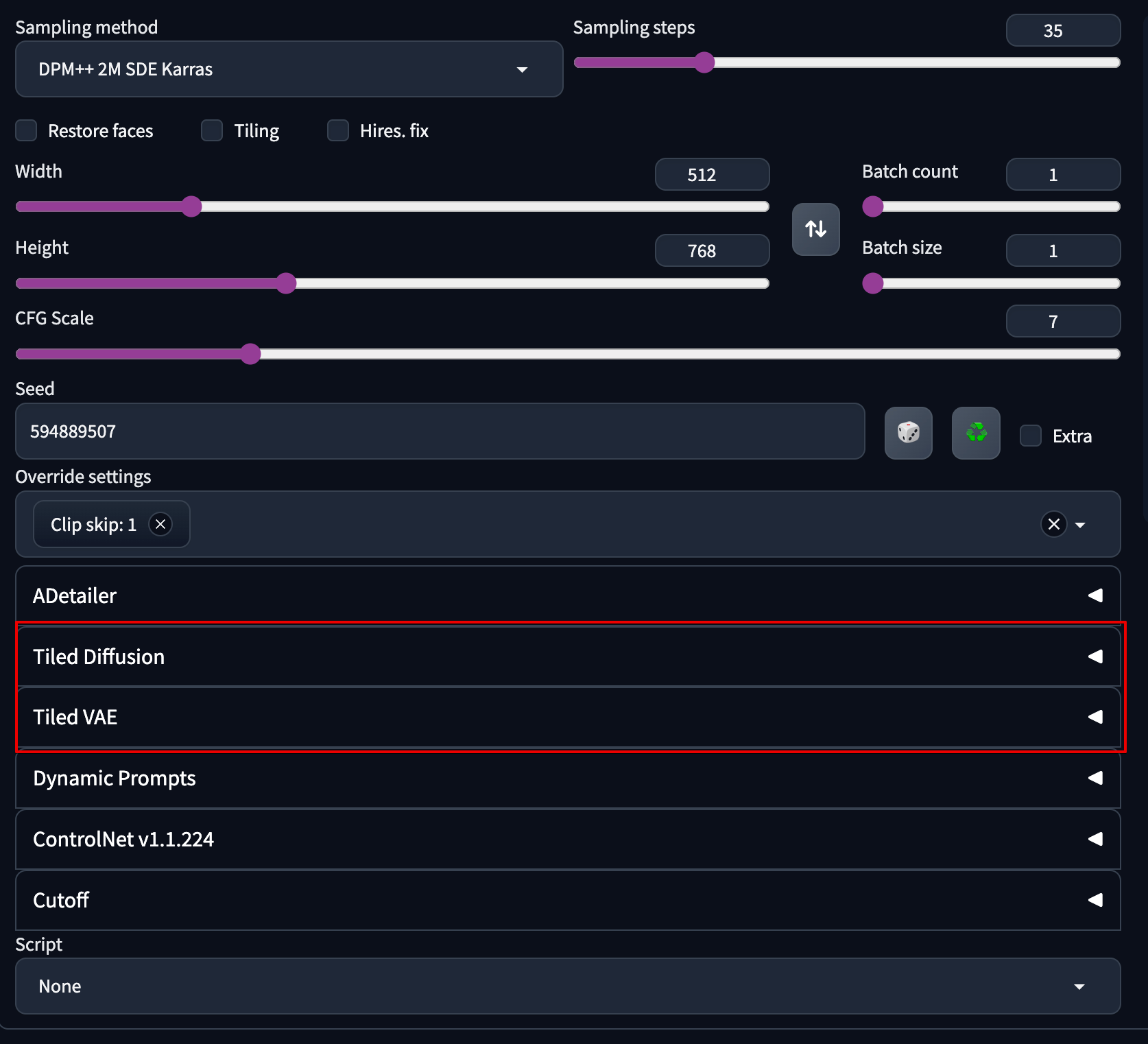Click the Seed input field

[x=439, y=431]
